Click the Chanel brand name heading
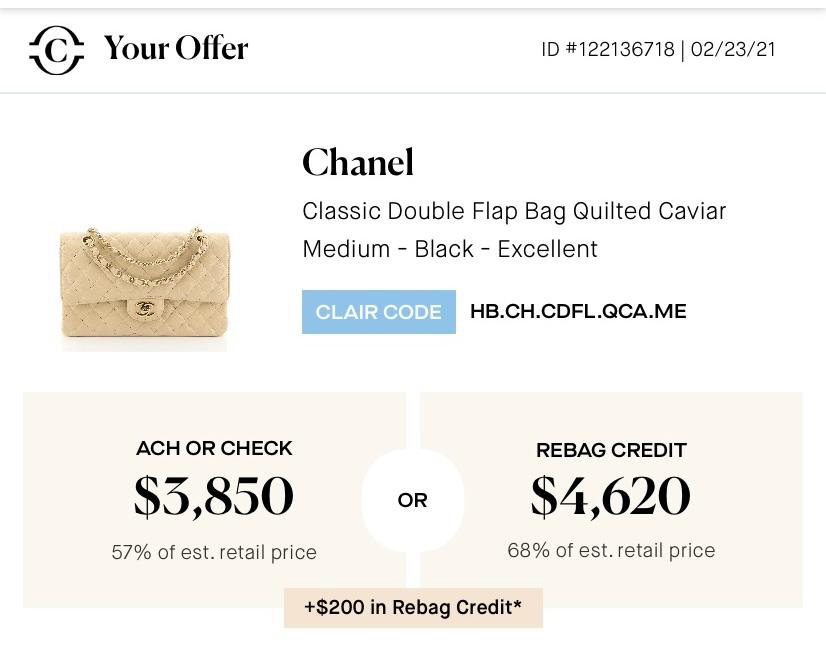The width and height of the screenshot is (826, 666). [x=358, y=162]
